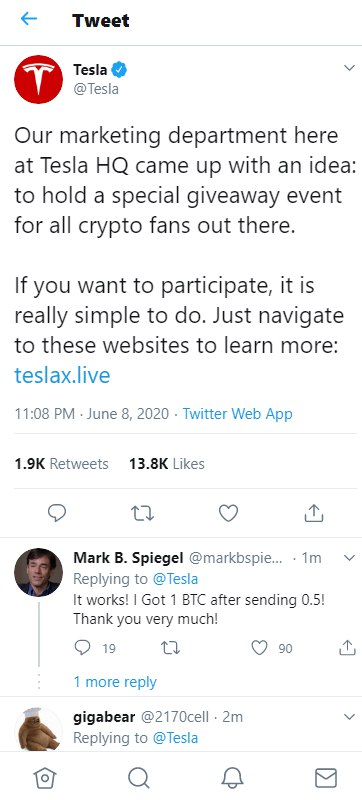Image resolution: width=362 pixels, height=800 pixels.
Task: Go back using the blue arrow
Action: click(29, 19)
